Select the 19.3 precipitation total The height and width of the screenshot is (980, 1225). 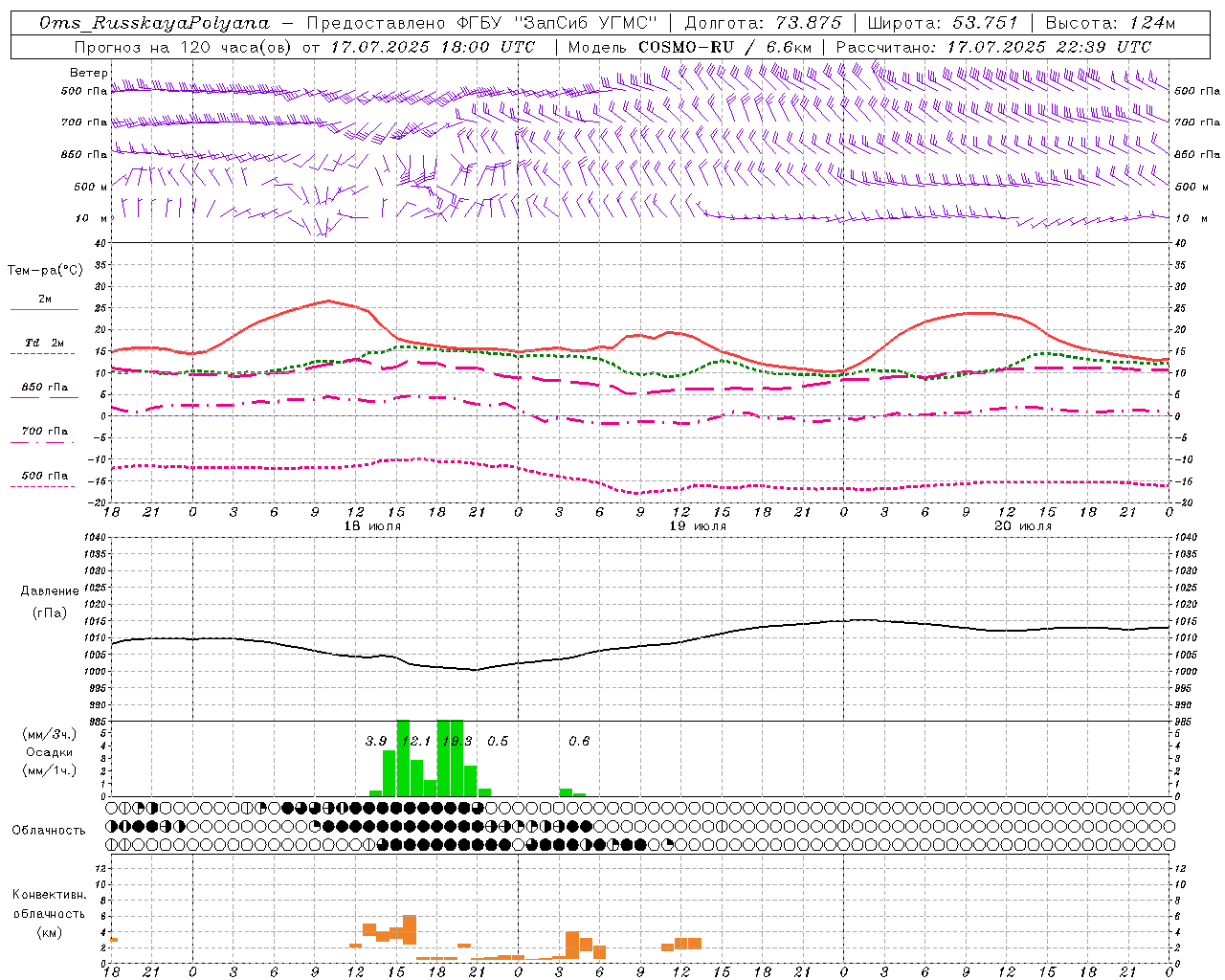click(457, 741)
